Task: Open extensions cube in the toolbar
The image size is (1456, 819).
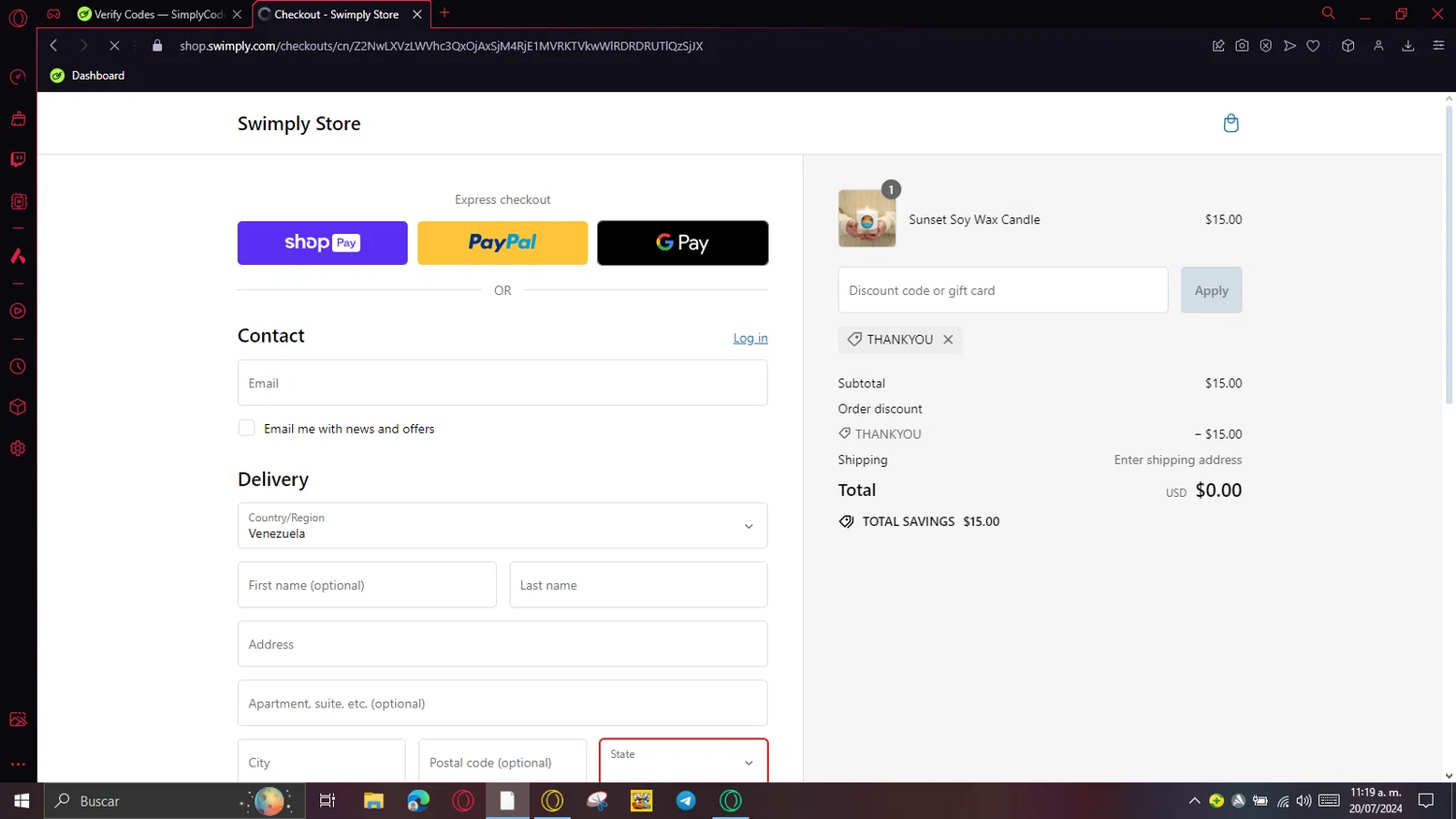Action: tap(1348, 46)
